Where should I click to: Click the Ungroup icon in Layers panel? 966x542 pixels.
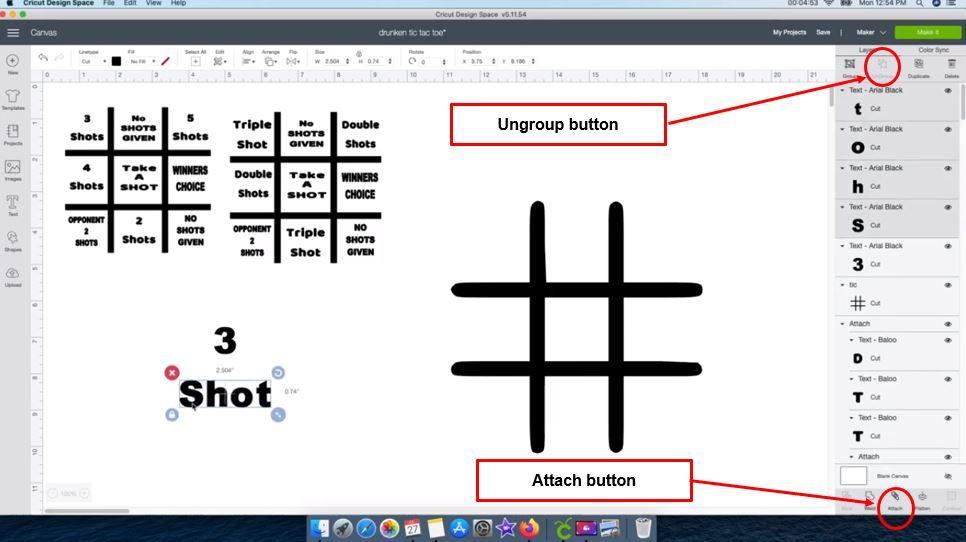pyautogui.click(x=882, y=64)
